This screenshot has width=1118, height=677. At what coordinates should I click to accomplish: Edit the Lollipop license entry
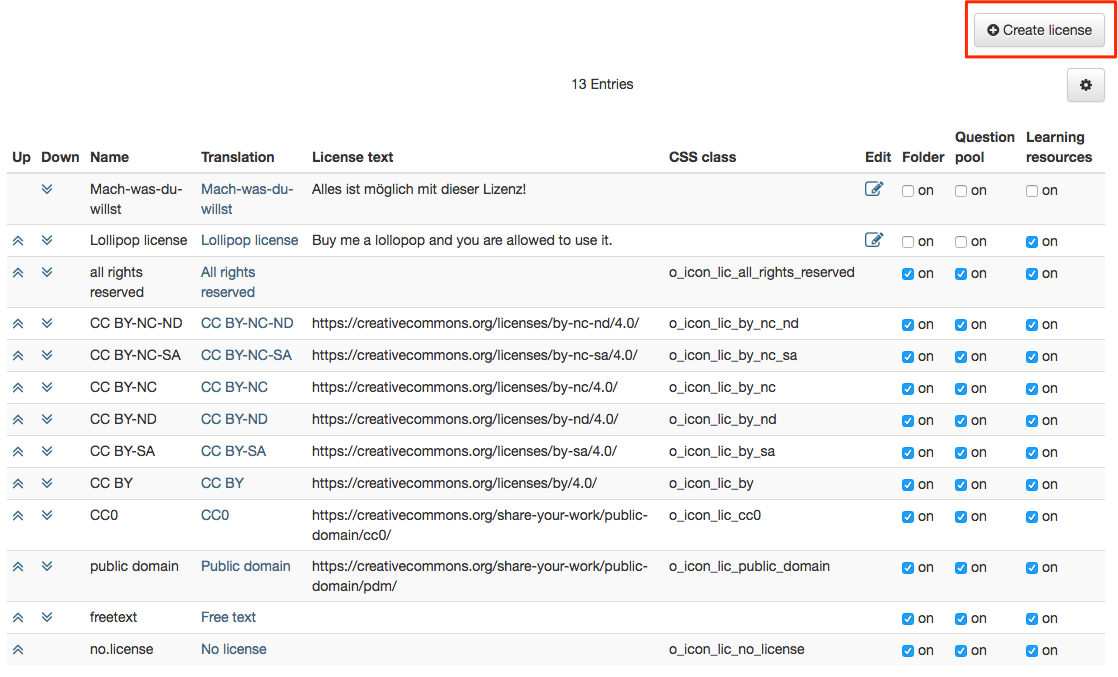coord(874,240)
